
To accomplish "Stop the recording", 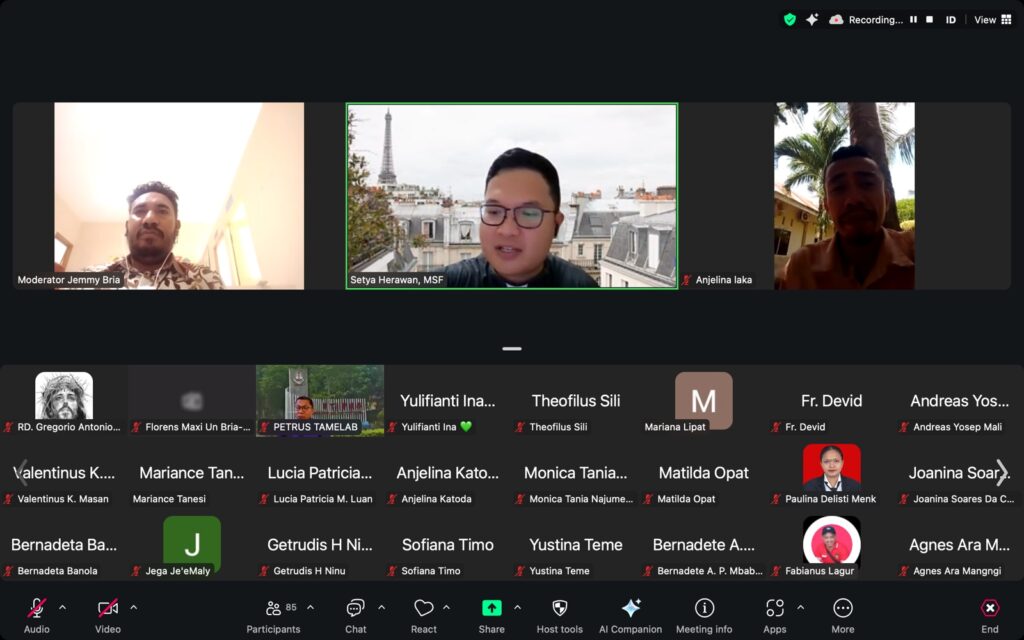I will pos(929,20).
